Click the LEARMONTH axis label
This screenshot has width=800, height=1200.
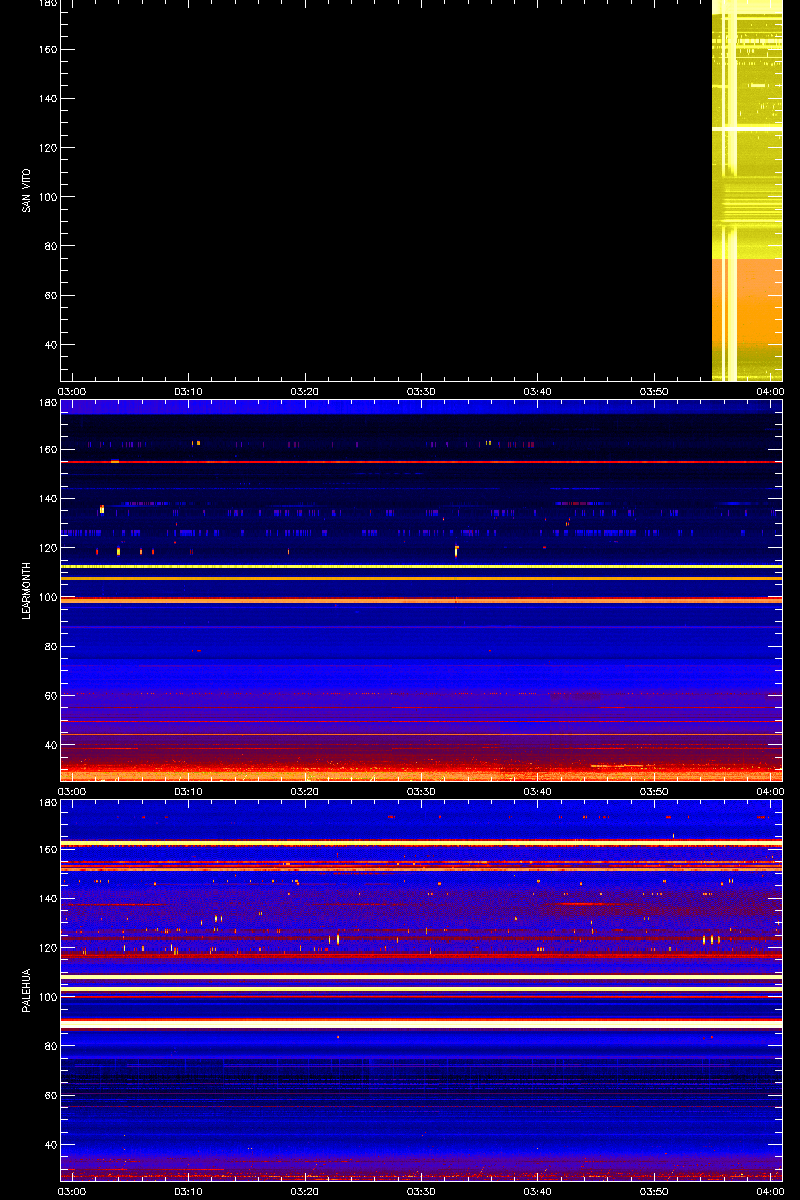coord(26,590)
